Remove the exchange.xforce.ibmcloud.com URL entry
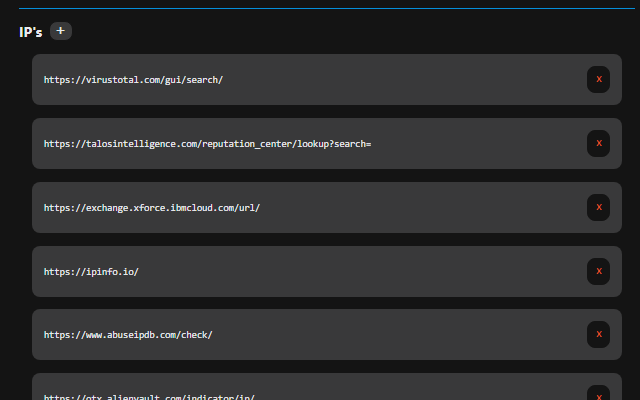Screen dimensions: 640x400 (x=598, y=207)
